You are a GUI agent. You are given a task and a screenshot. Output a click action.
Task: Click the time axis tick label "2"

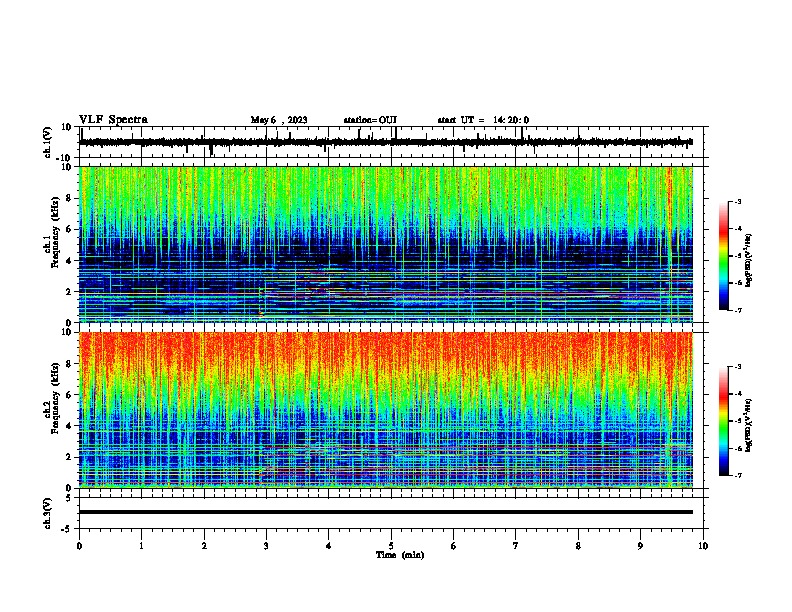click(x=204, y=546)
